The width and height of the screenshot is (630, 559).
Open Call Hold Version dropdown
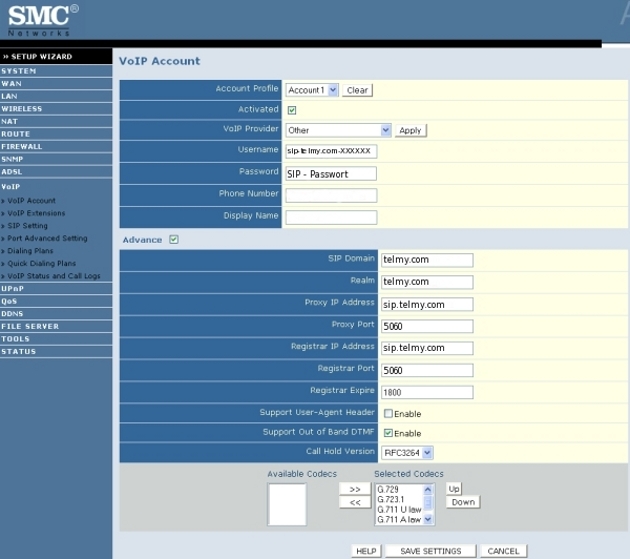click(x=407, y=453)
